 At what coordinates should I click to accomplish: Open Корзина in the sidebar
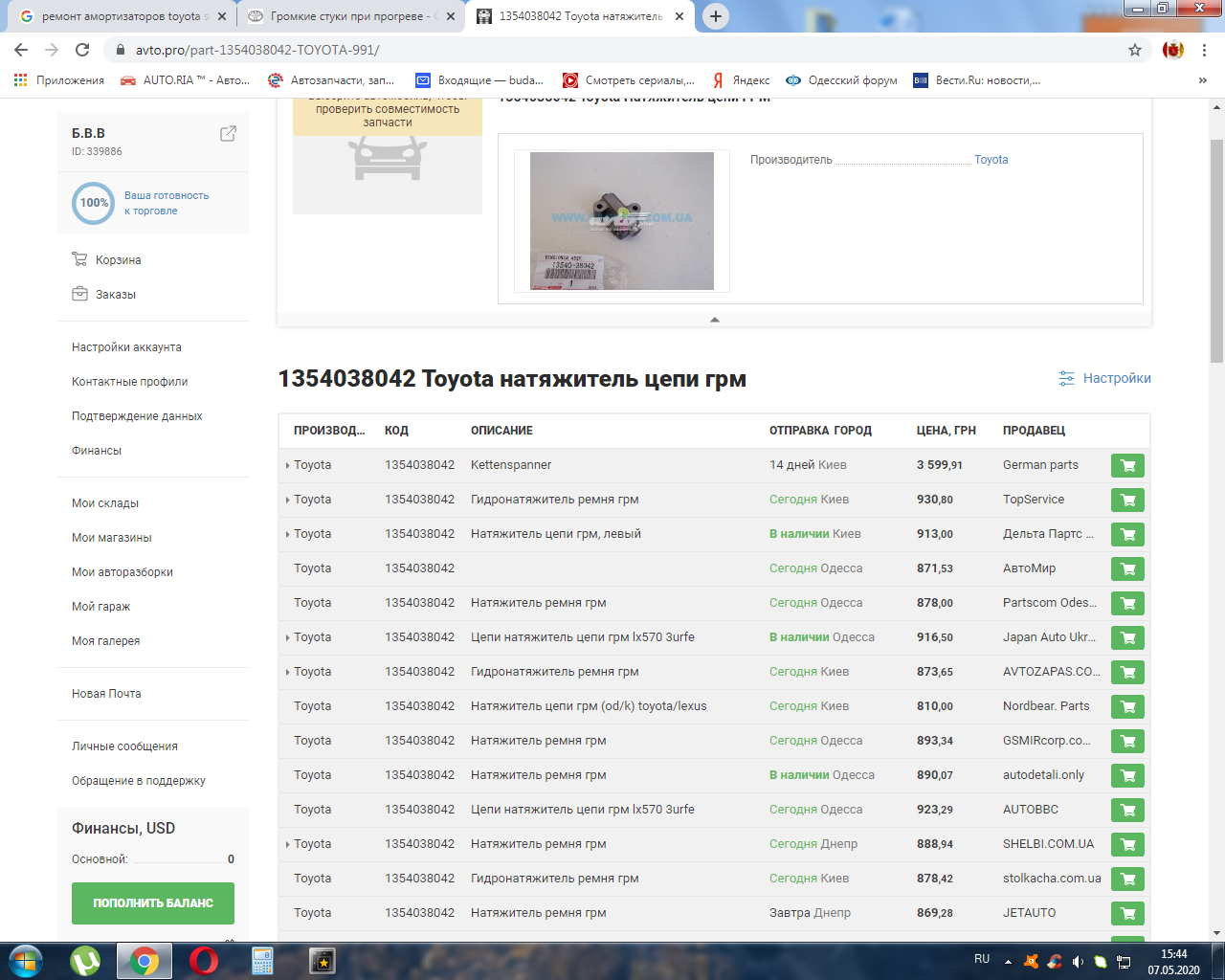[x=118, y=260]
